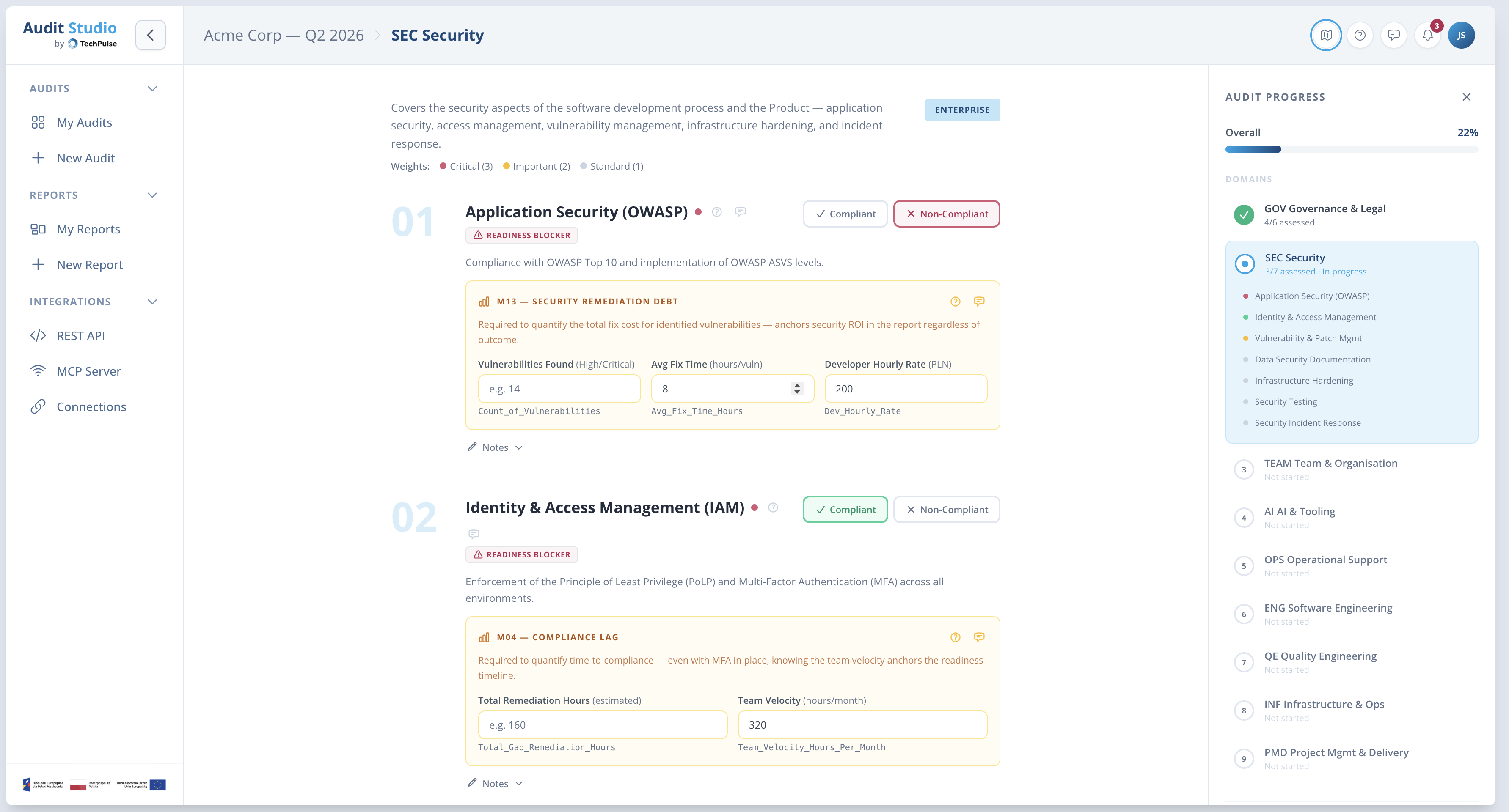The image size is (1509, 812).
Task: Click the comment icon beside Application Security (OWASP)
Action: coord(741,212)
